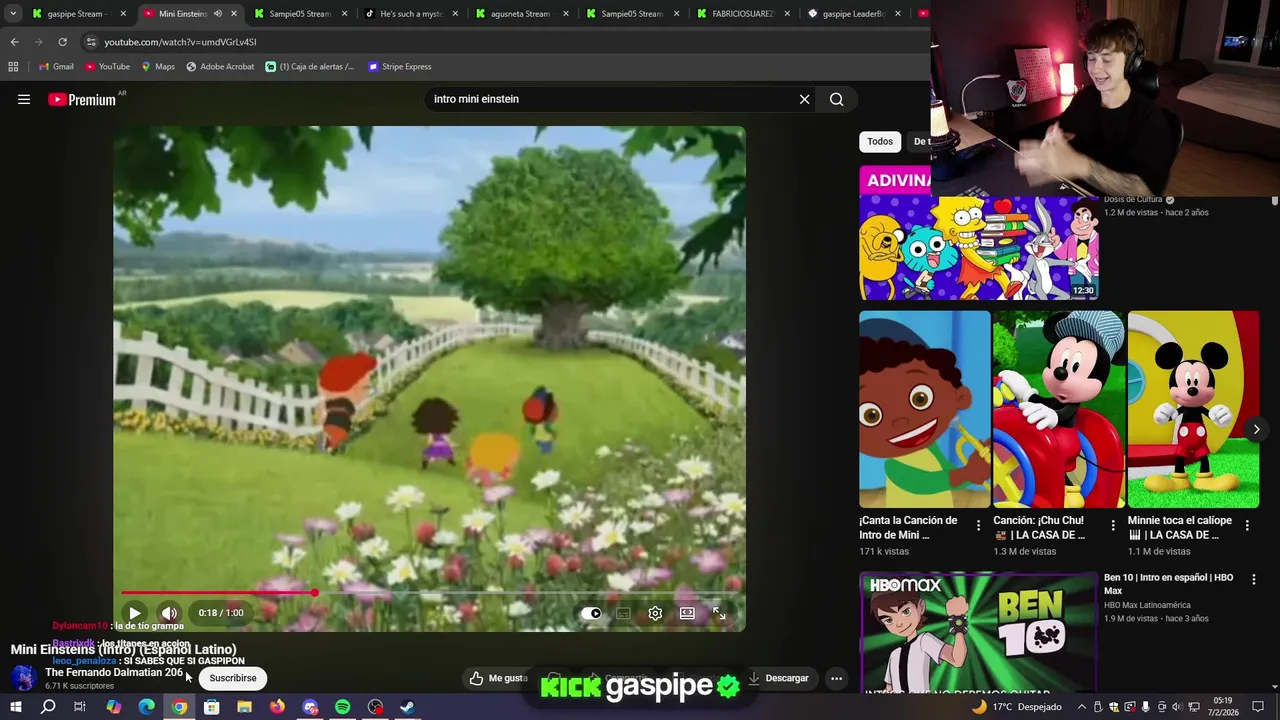Open the Ben 10 intro video thumbnail
The width and height of the screenshot is (1280, 720).
tap(979, 632)
